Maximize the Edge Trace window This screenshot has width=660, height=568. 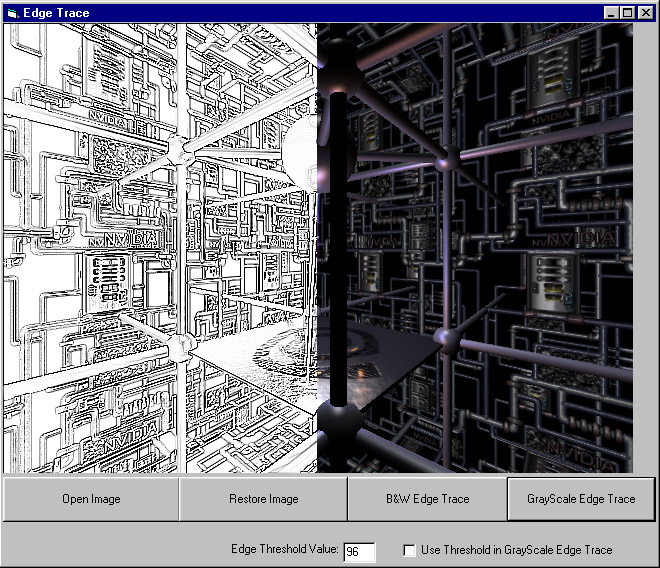click(x=627, y=13)
